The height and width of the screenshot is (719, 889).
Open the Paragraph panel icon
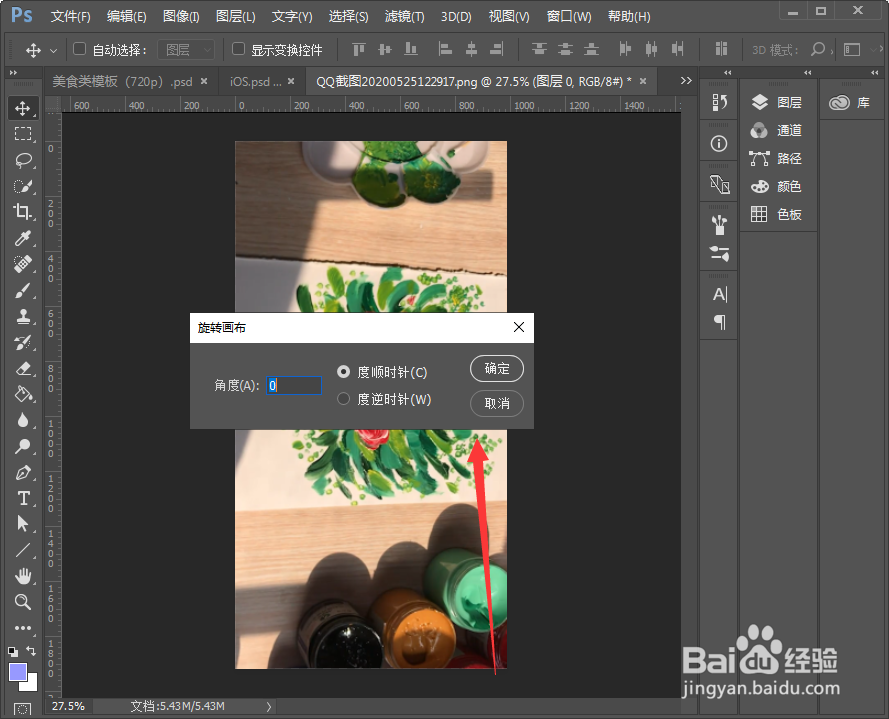tap(719, 322)
